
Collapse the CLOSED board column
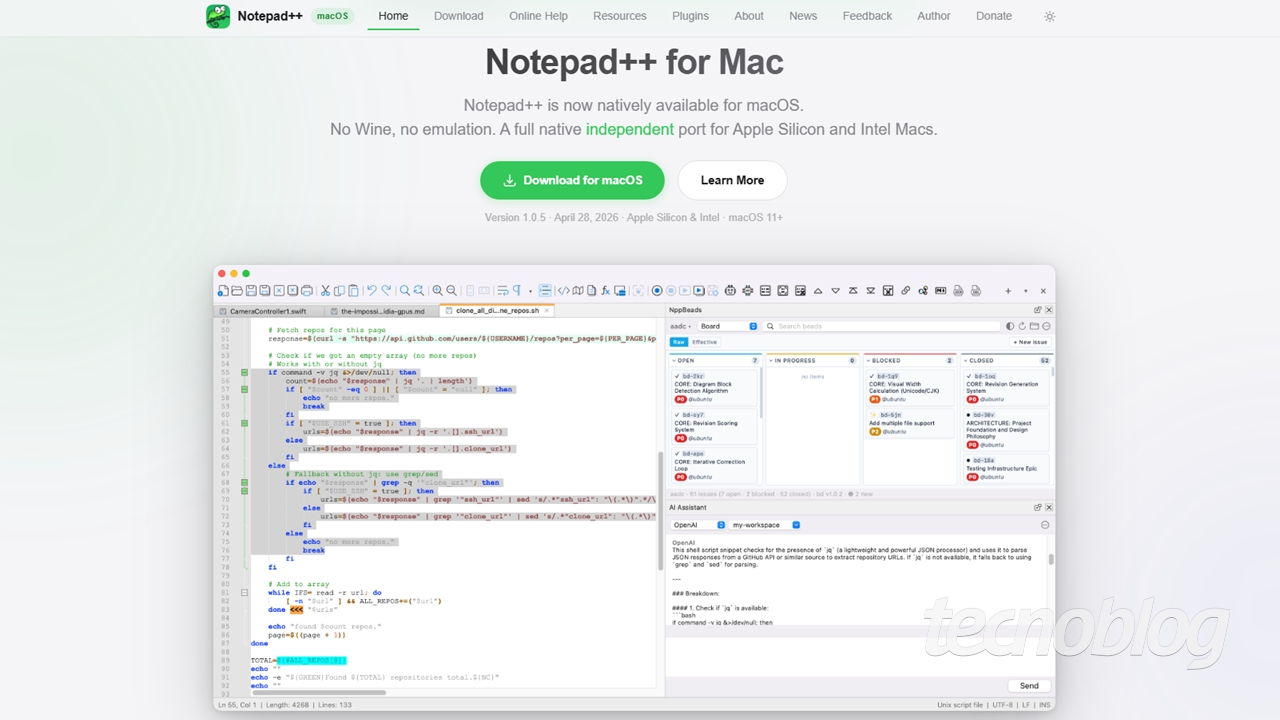(965, 360)
